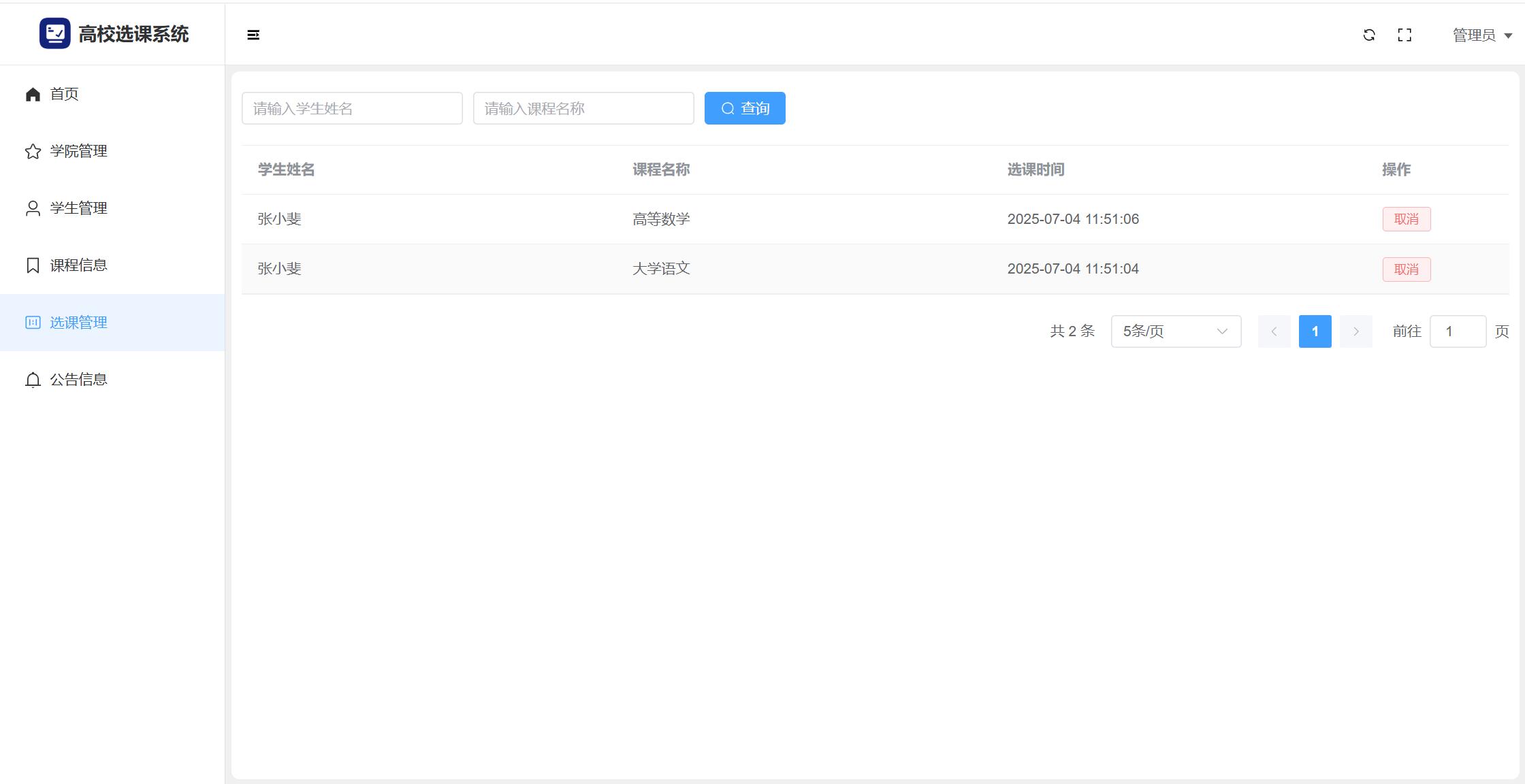The image size is (1525, 784).
Task: Click the star icon for 学院管理
Action: [x=33, y=151]
